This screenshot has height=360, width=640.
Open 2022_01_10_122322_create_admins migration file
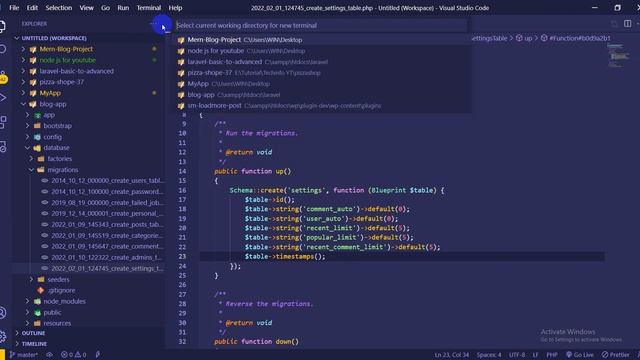pos(108,258)
